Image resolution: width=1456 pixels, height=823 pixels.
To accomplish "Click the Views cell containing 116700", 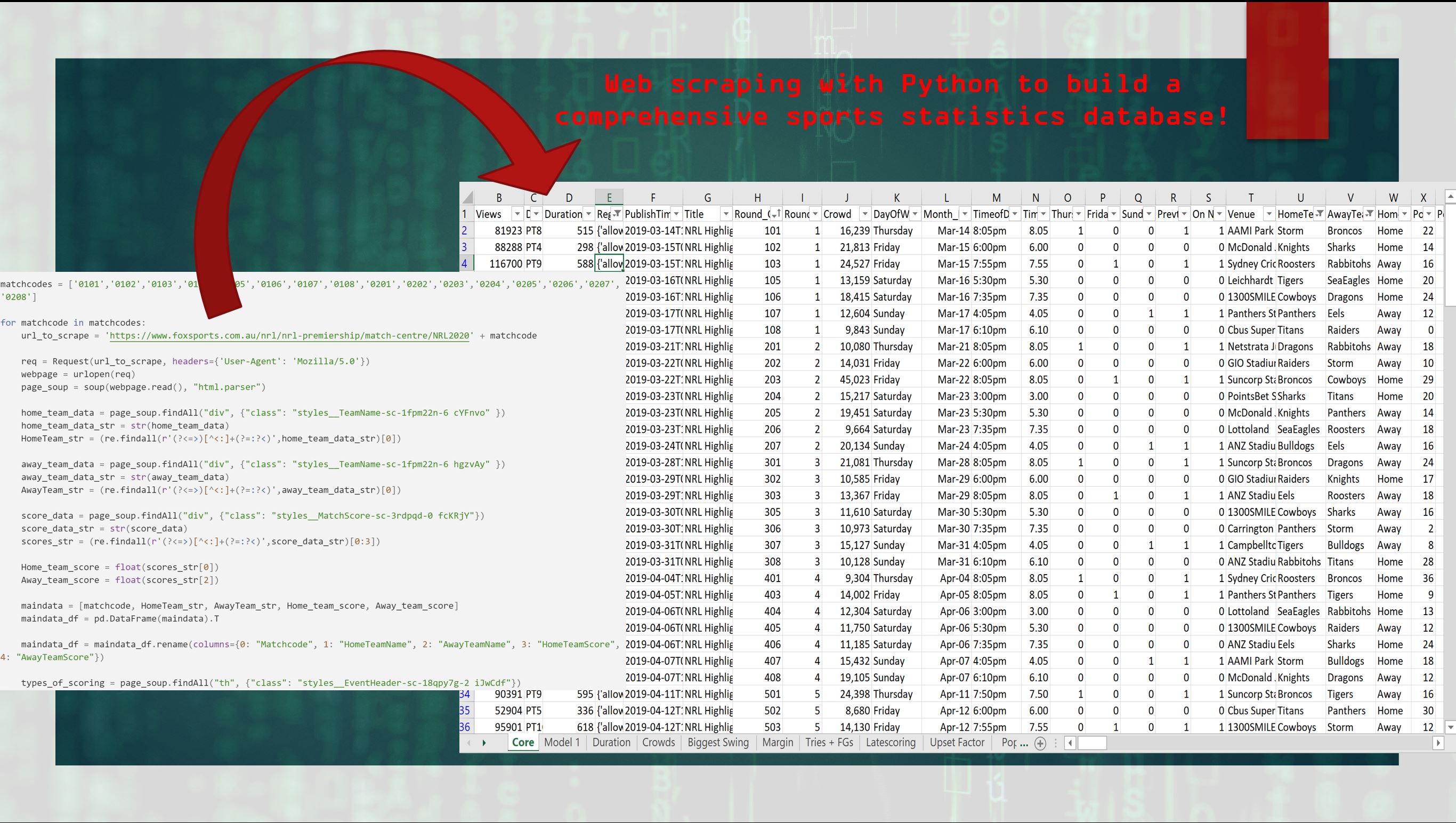I will click(x=499, y=263).
